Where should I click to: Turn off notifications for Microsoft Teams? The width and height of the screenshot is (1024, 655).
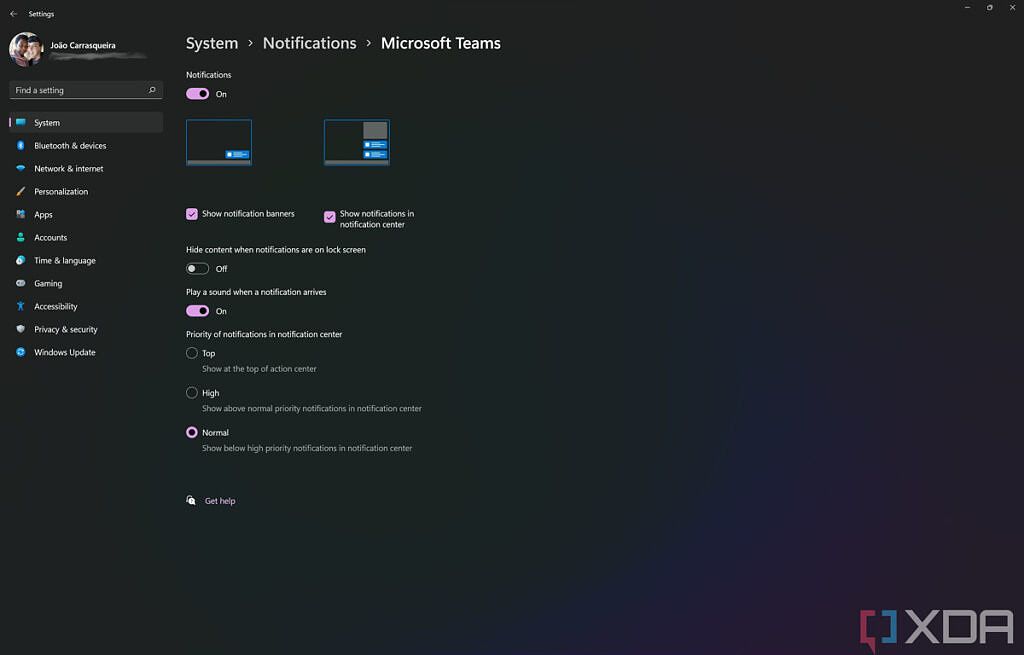pyautogui.click(x=196, y=93)
